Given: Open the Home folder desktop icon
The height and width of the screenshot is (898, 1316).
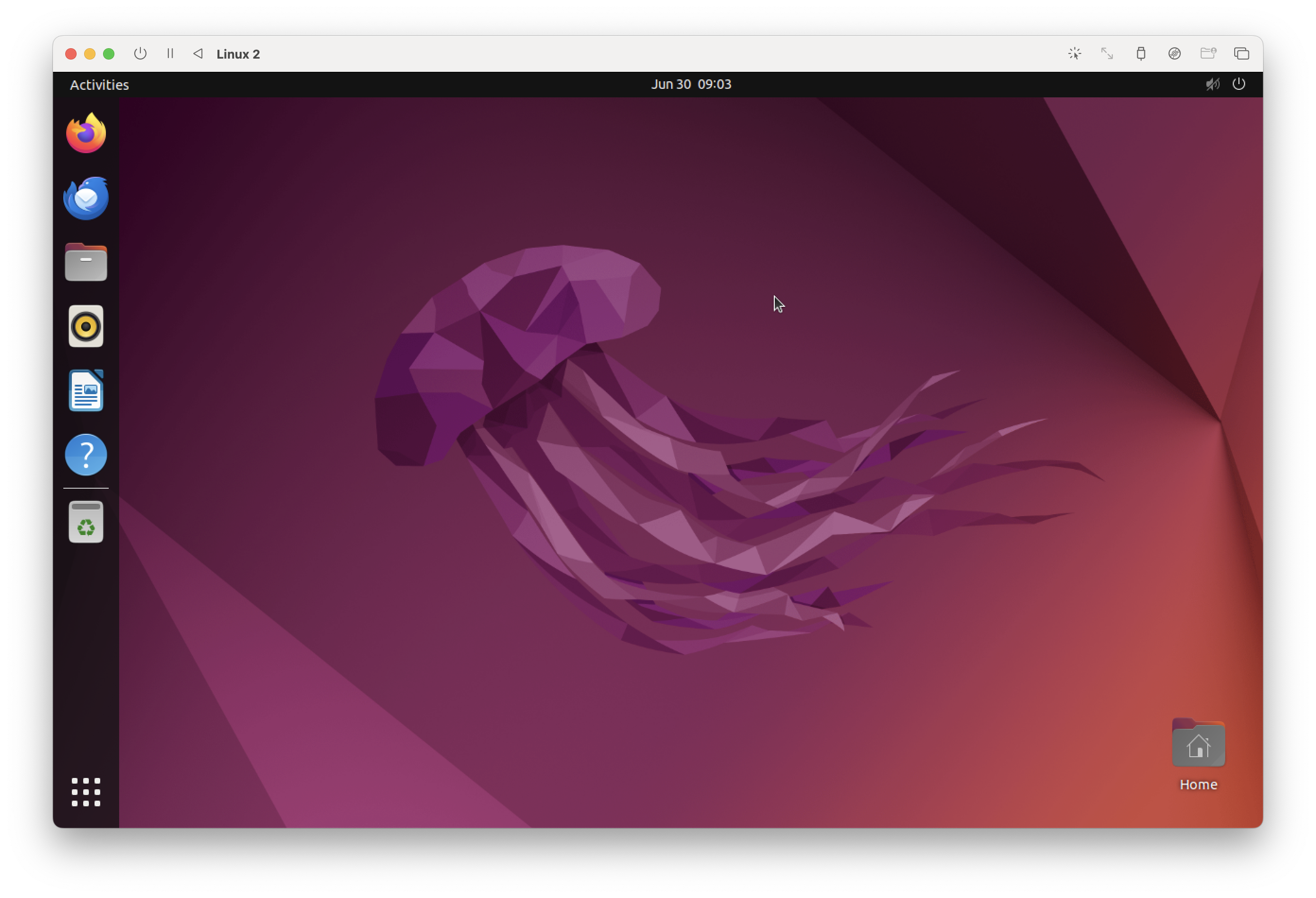Looking at the screenshot, I should coord(1198,746).
